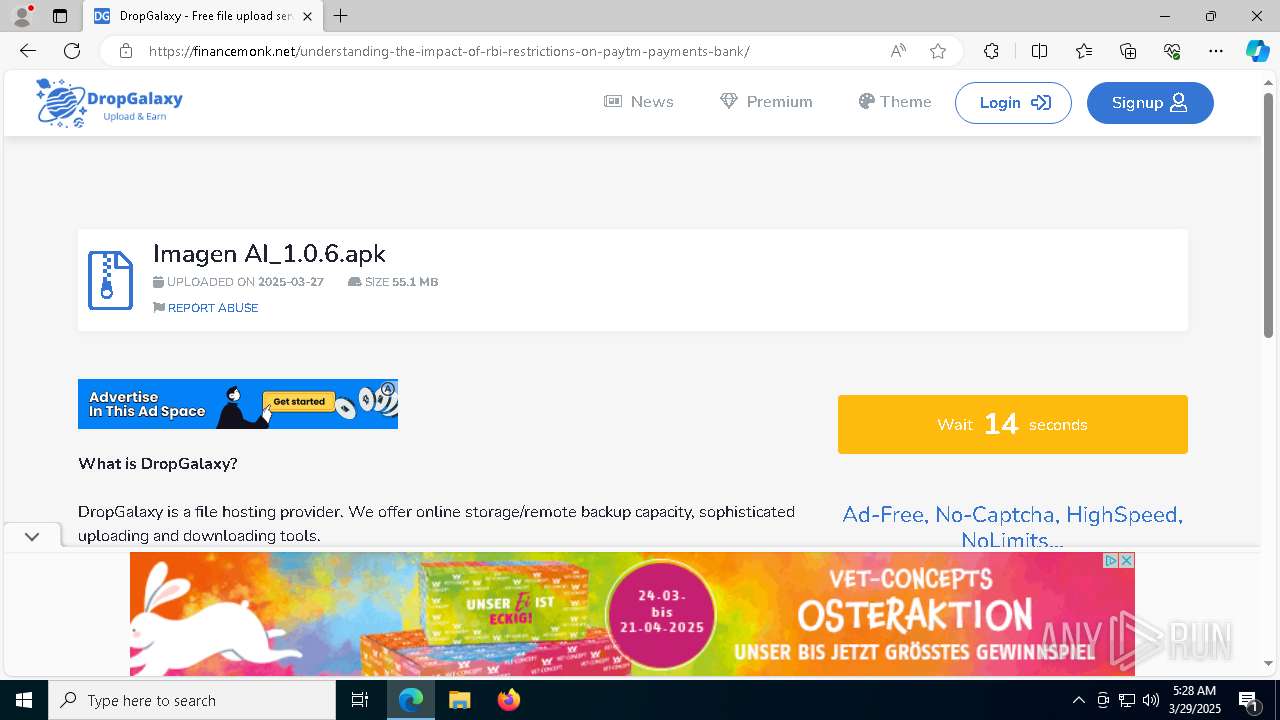The image size is (1280, 720).
Task: Select the 'What is DropGalaxy?' heading
Action: (158, 464)
